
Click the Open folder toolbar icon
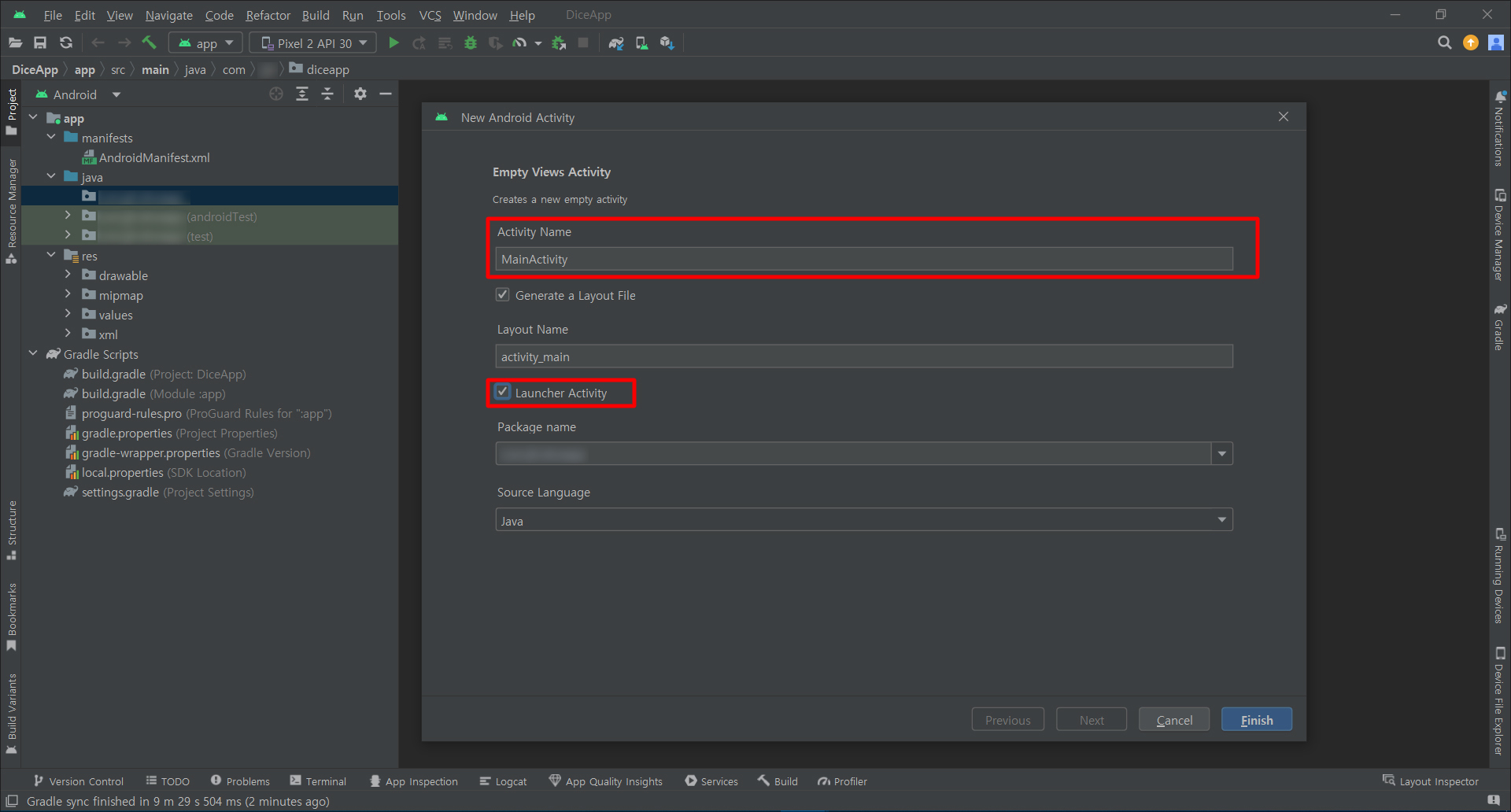(x=15, y=43)
